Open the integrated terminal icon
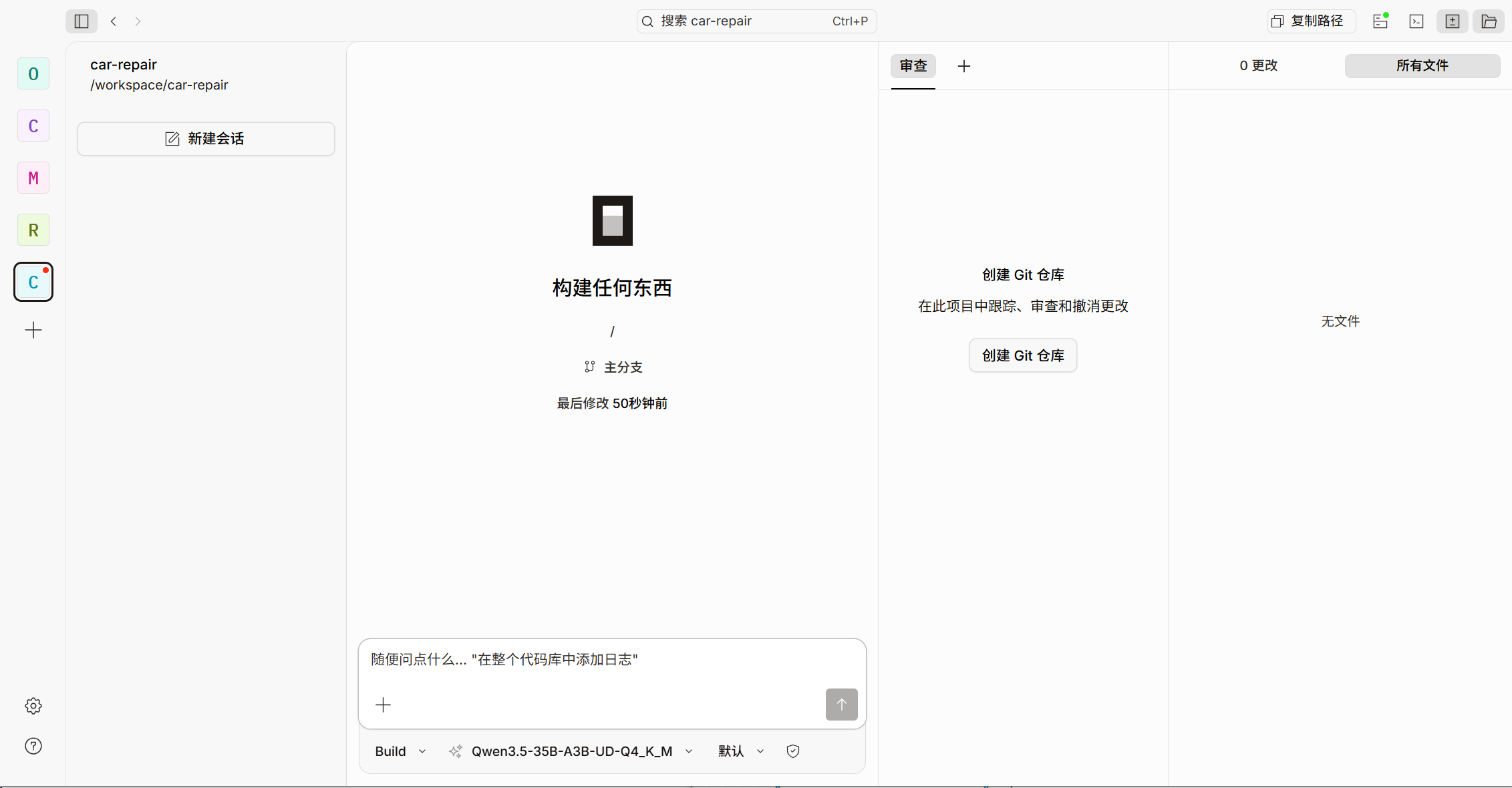Image resolution: width=1512 pixels, height=788 pixels. [x=1416, y=21]
